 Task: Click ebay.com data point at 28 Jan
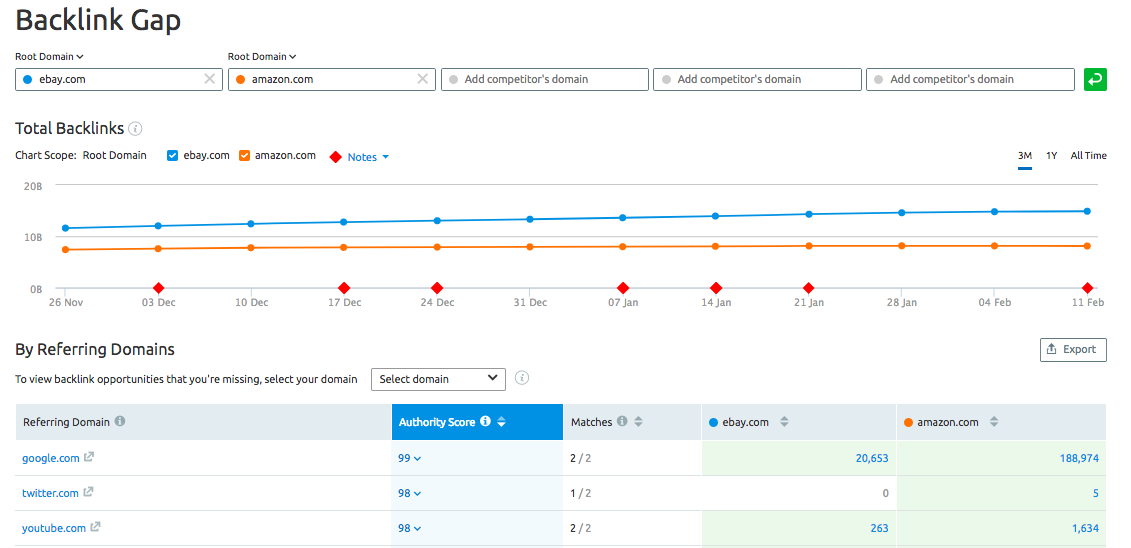(x=902, y=213)
